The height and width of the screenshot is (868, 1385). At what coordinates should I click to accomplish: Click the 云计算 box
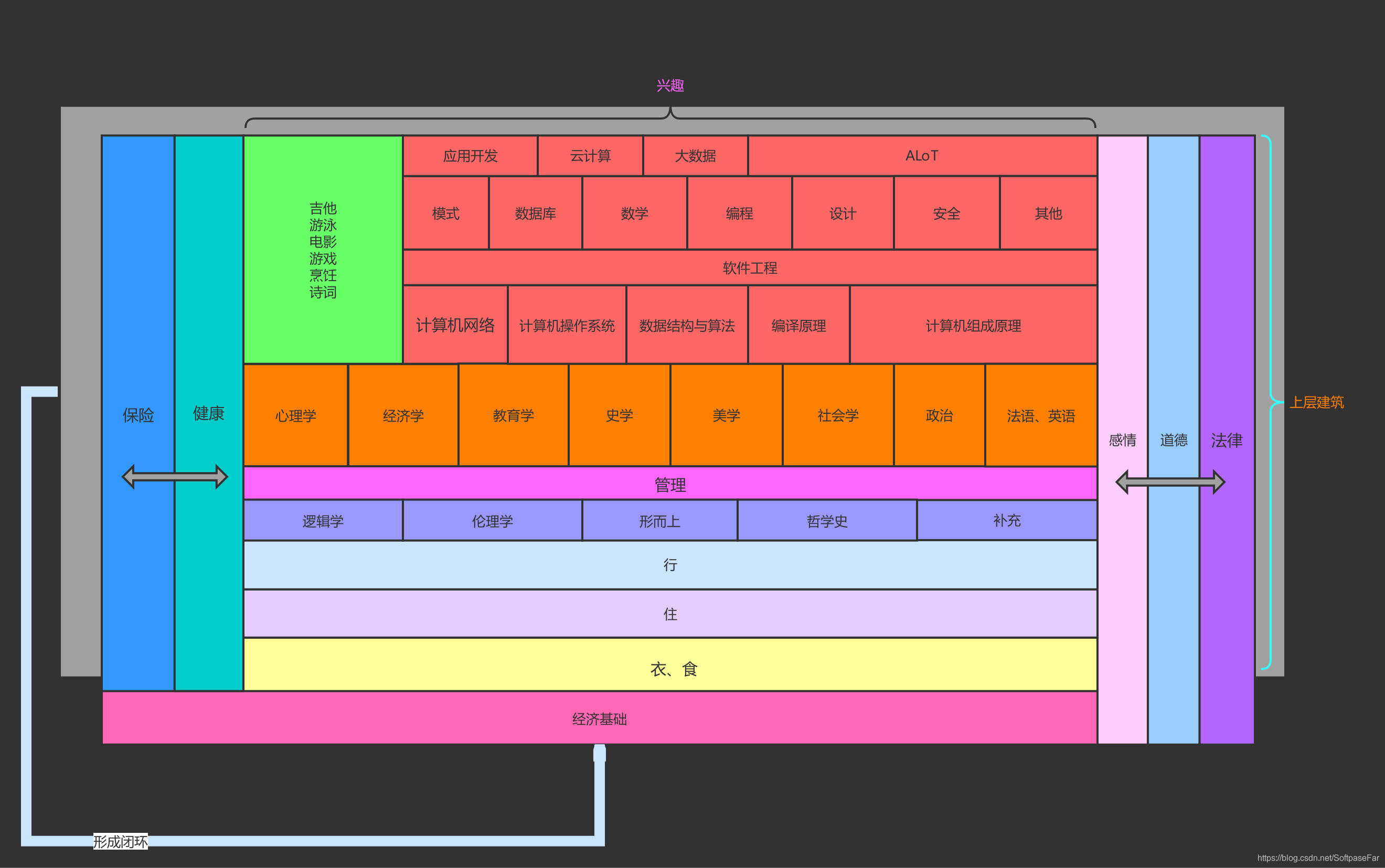click(590, 156)
